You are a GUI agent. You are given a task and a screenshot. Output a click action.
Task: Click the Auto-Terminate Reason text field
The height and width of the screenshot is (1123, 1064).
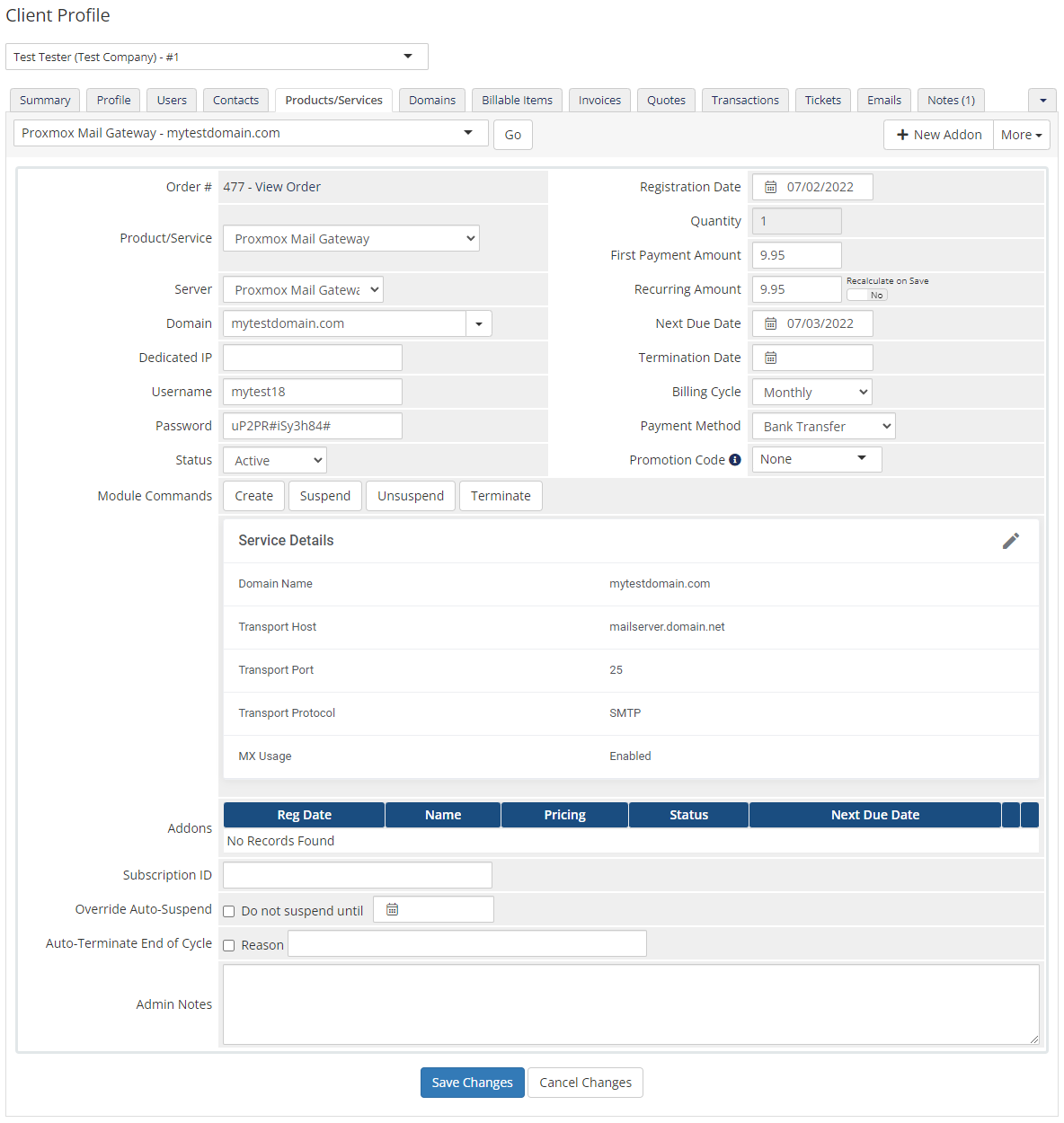pos(467,943)
